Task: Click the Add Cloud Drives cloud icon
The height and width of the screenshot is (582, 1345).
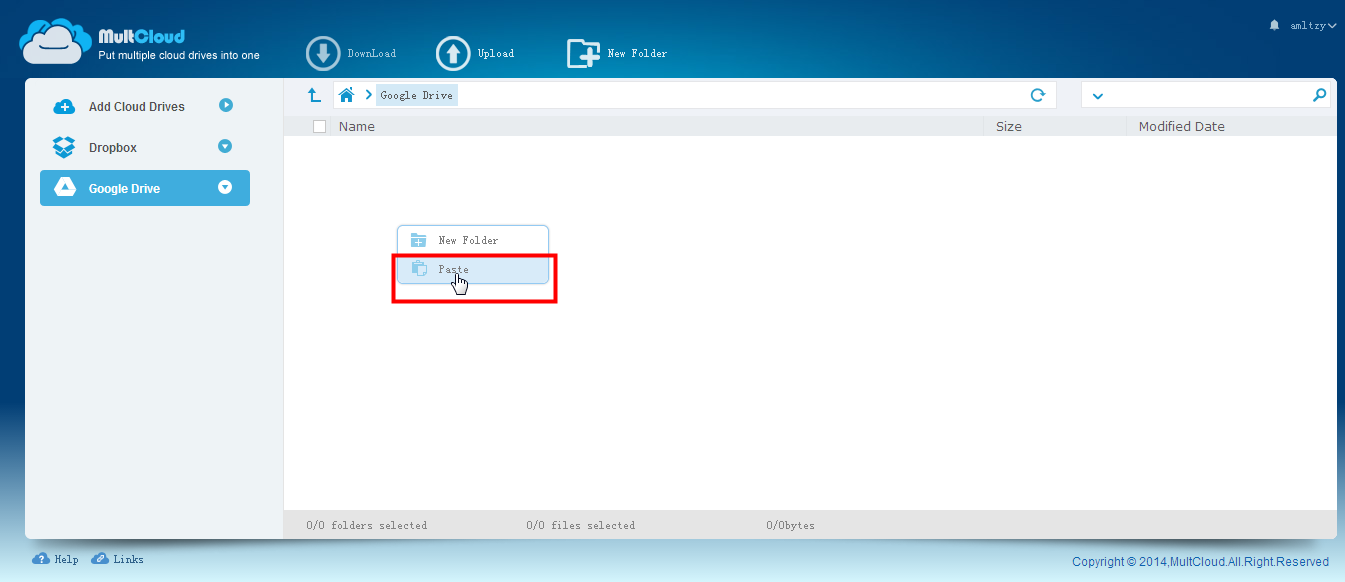Action: pyautogui.click(x=64, y=107)
